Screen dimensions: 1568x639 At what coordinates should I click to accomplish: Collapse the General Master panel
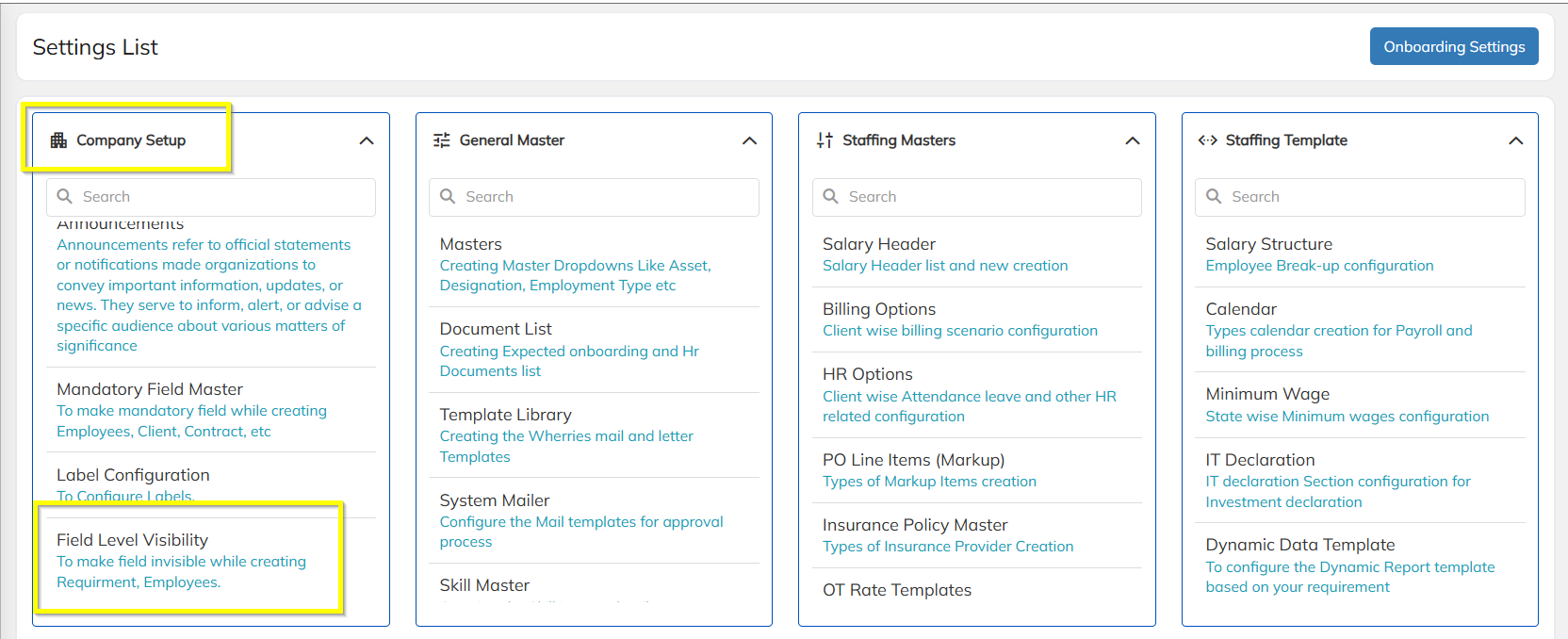coord(749,140)
